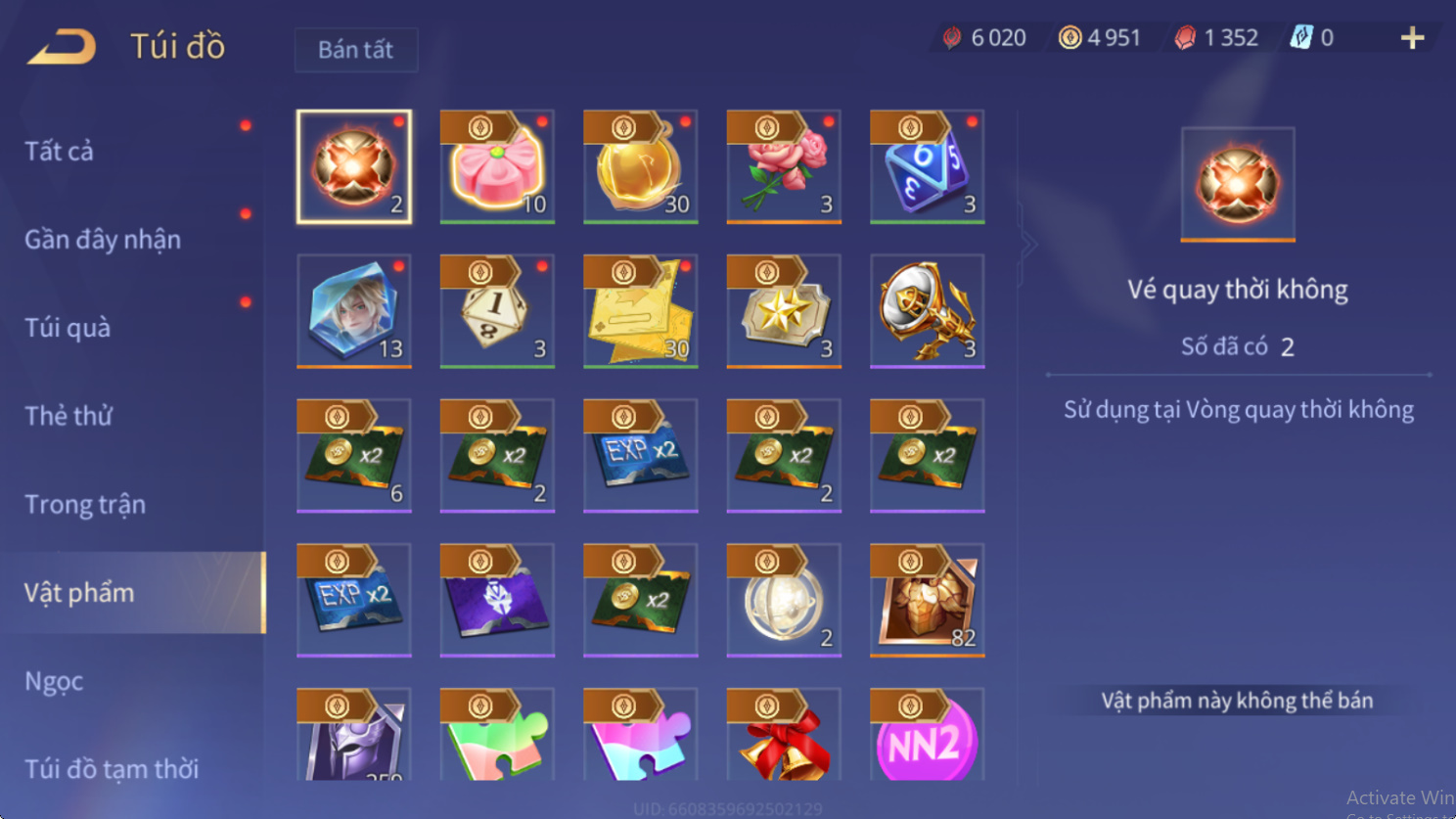Collapse the detail panel with side arrow
1456x819 pixels.
coord(1028,244)
